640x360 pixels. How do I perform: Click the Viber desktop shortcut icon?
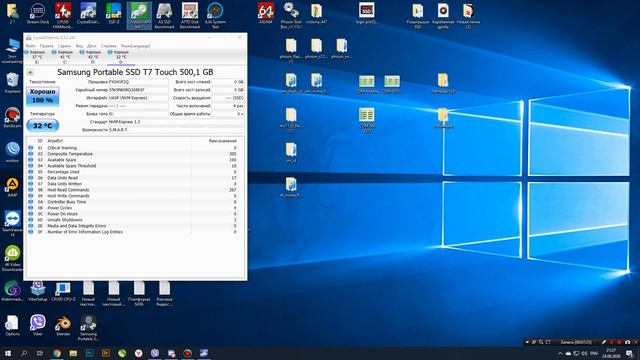click(x=38, y=325)
